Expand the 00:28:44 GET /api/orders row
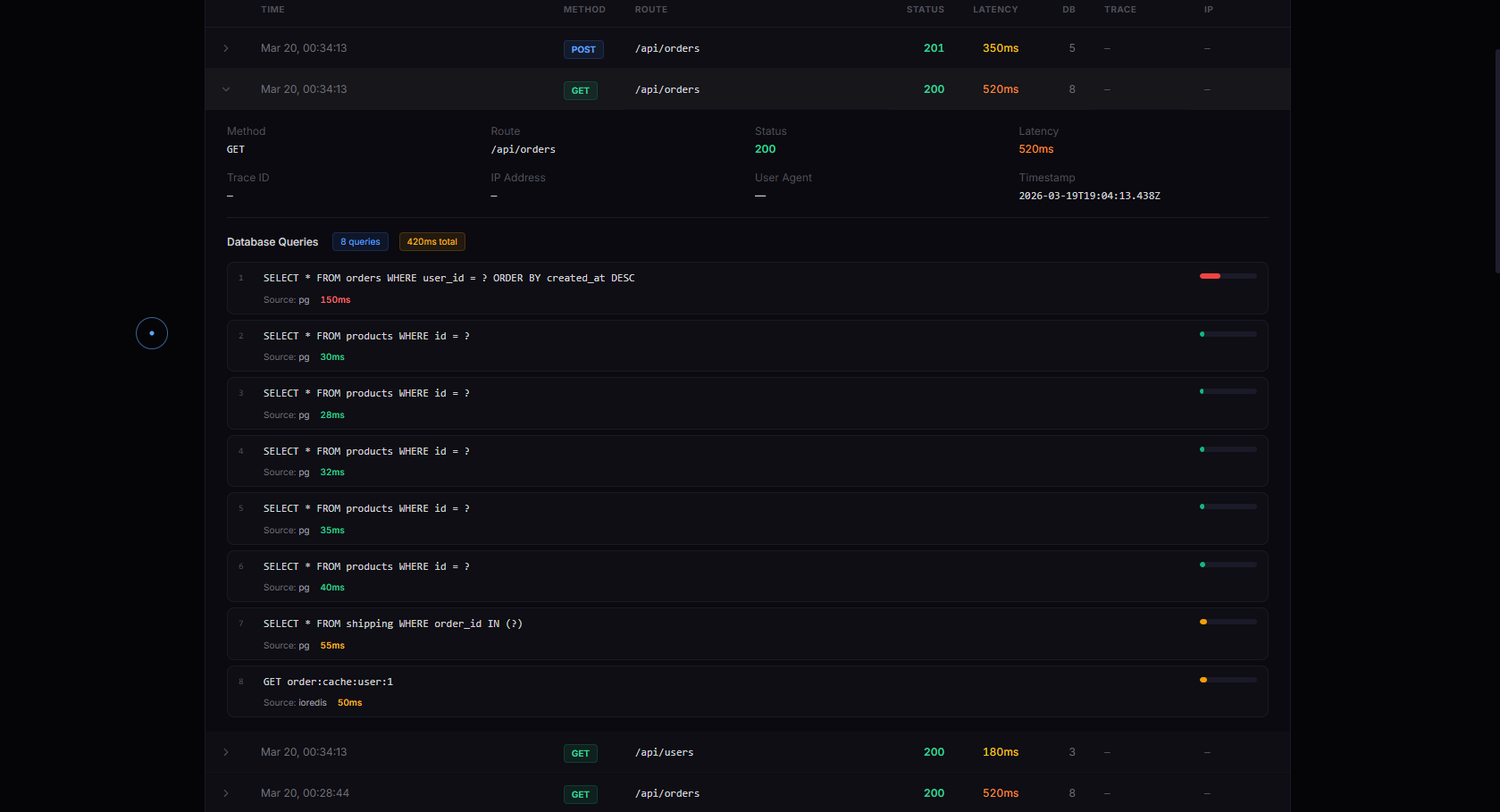This screenshot has height=812, width=1500. tap(226, 793)
